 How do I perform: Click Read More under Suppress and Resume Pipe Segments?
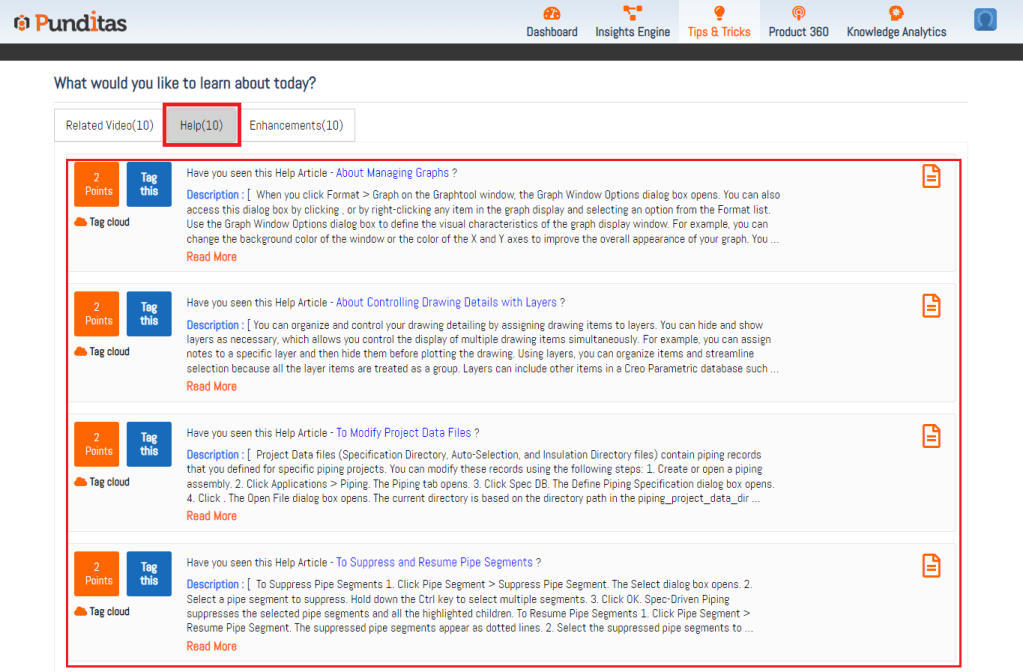[x=211, y=646]
